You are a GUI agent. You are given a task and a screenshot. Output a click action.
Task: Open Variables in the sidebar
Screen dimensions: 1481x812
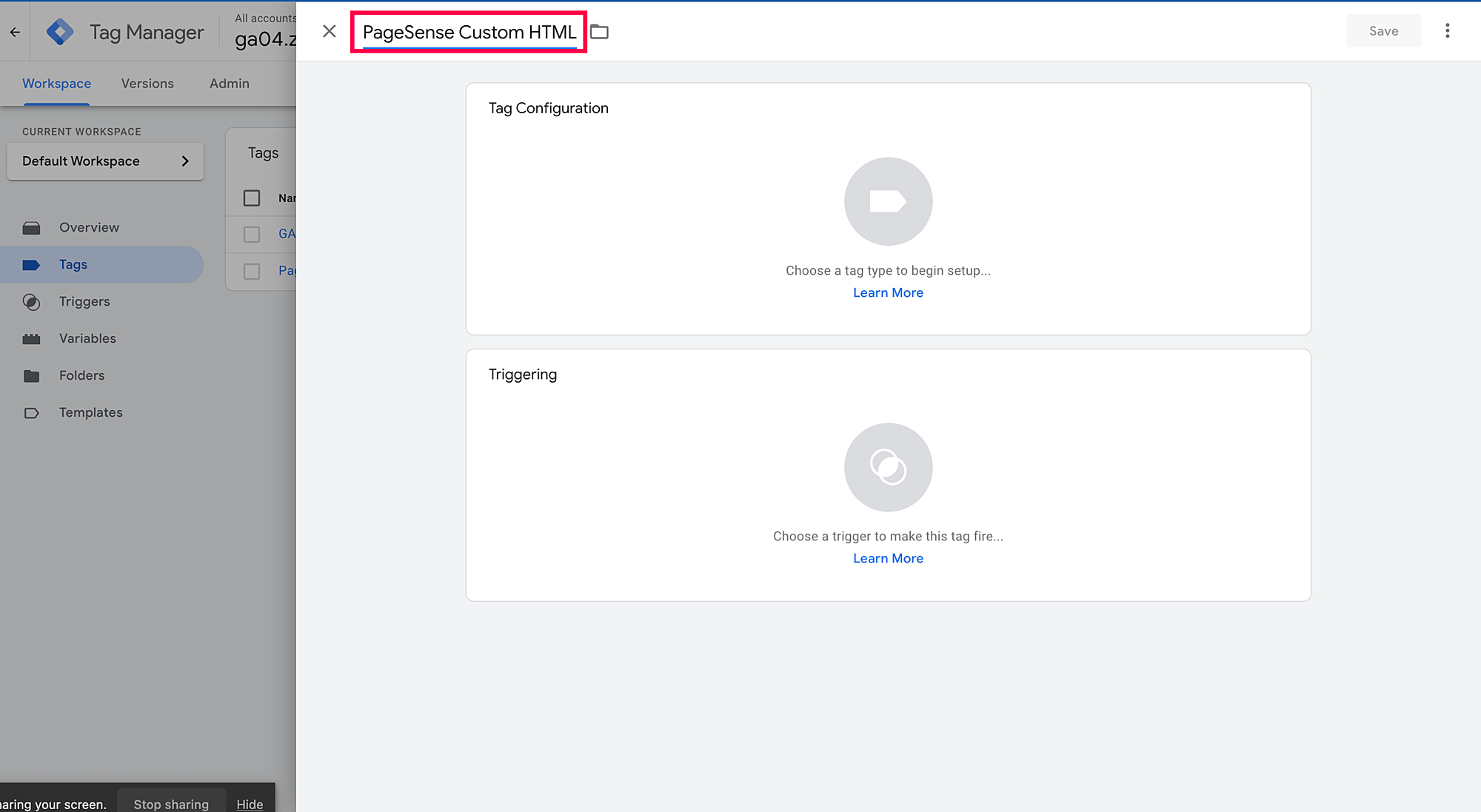click(87, 338)
